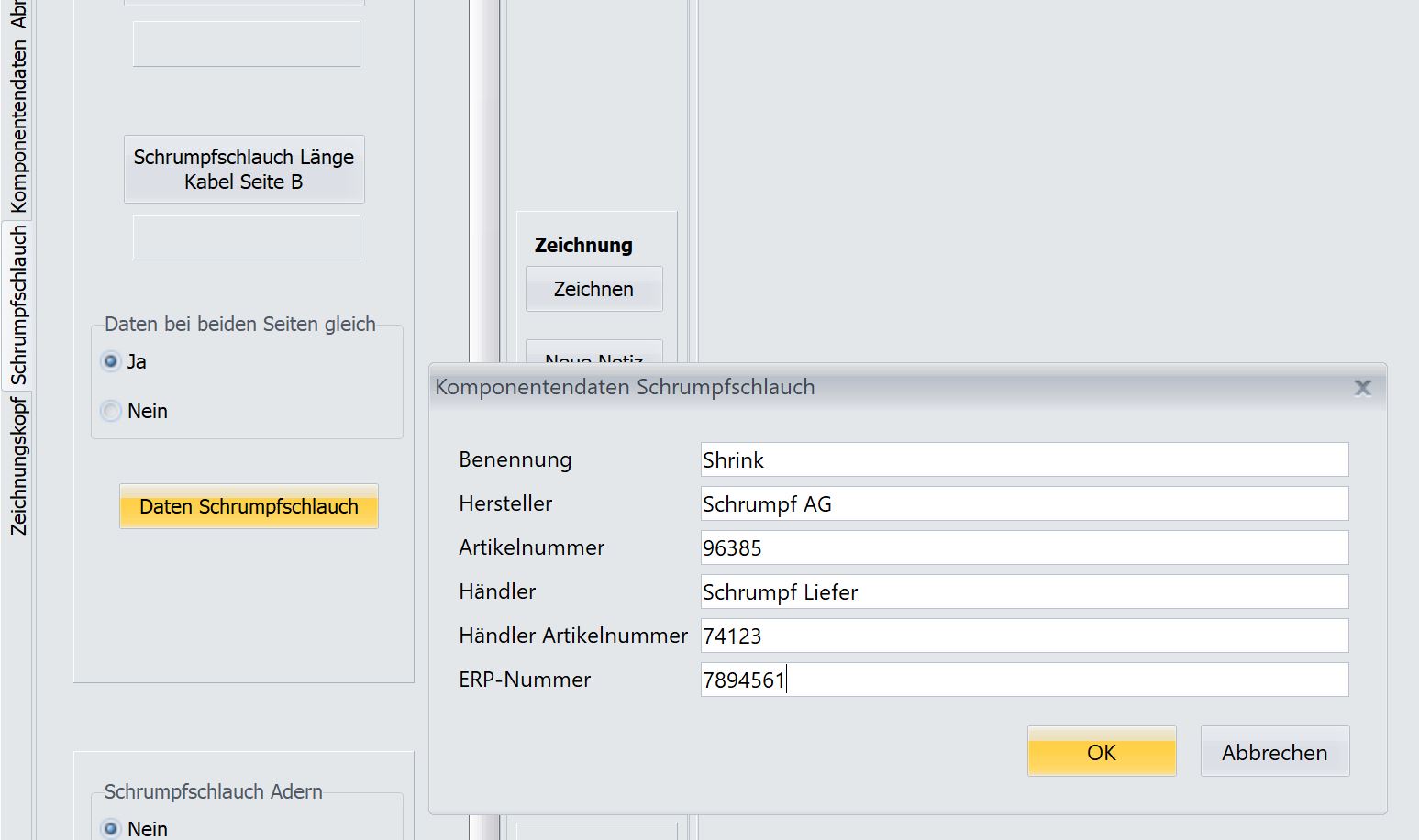Close the Komponentendaten Schrumpfschlauch dialog
The height and width of the screenshot is (840, 1419).
click(1362, 388)
